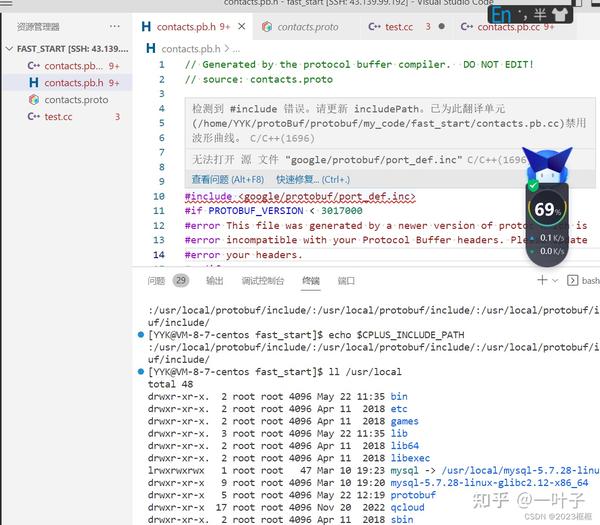Screen dimensions: 600x525
Task: Open the contacts.pb.cc editor tab
Action: (508, 27)
